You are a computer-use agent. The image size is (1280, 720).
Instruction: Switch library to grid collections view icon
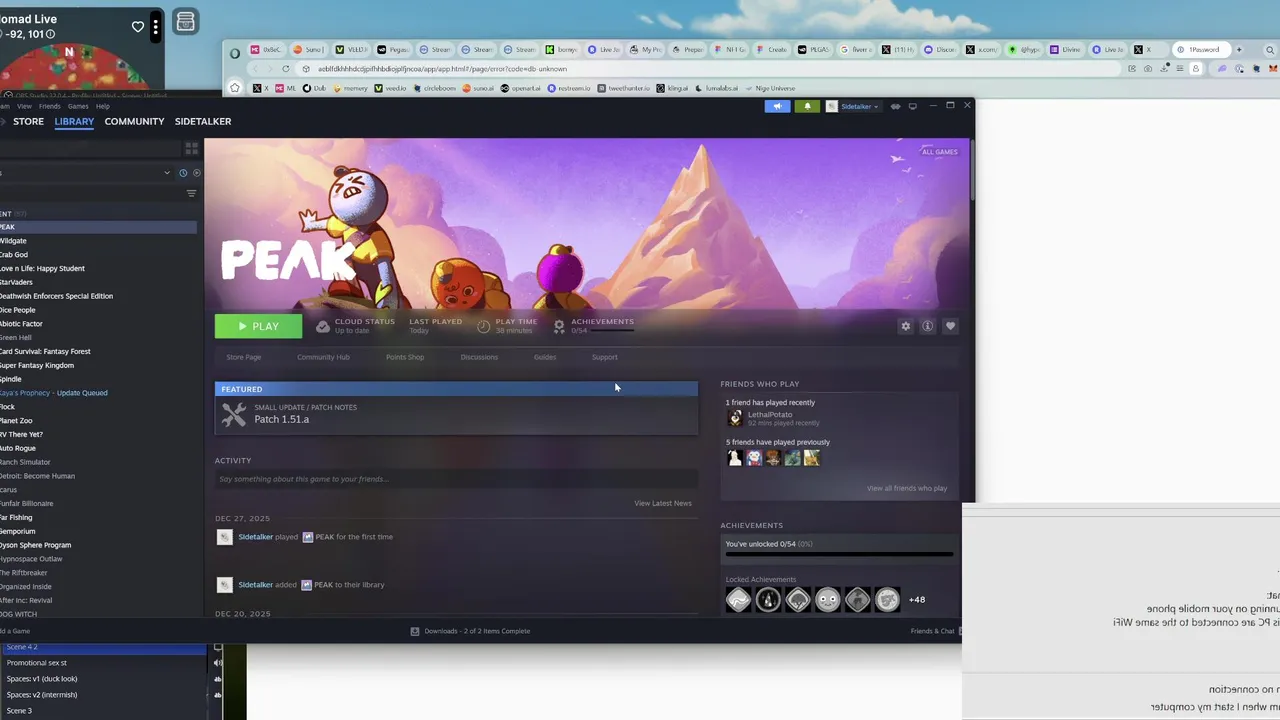click(x=191, y=148)
